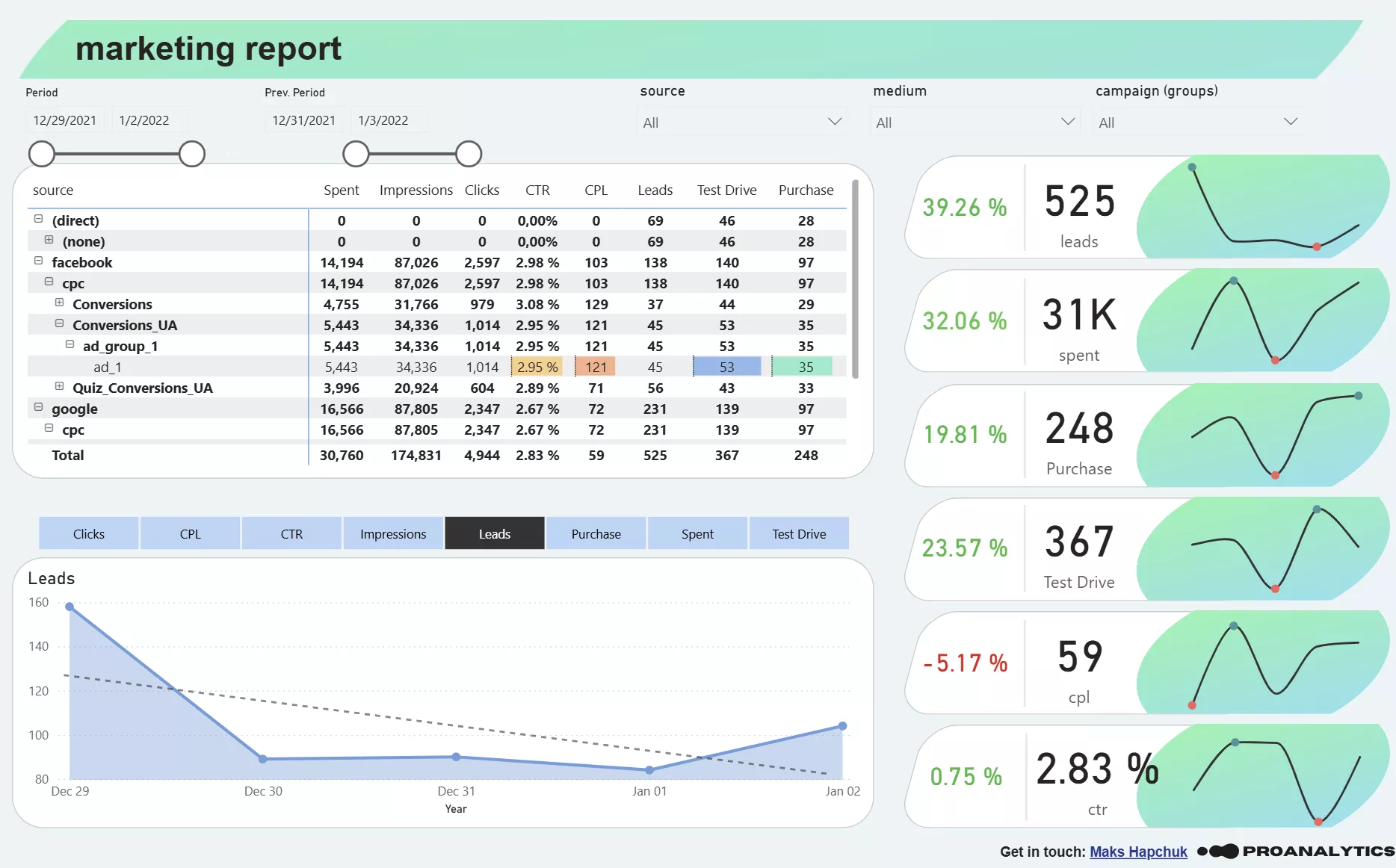Sort table by Clicks column header
The height and width of the screenshot is (868, 1396).
482,190
